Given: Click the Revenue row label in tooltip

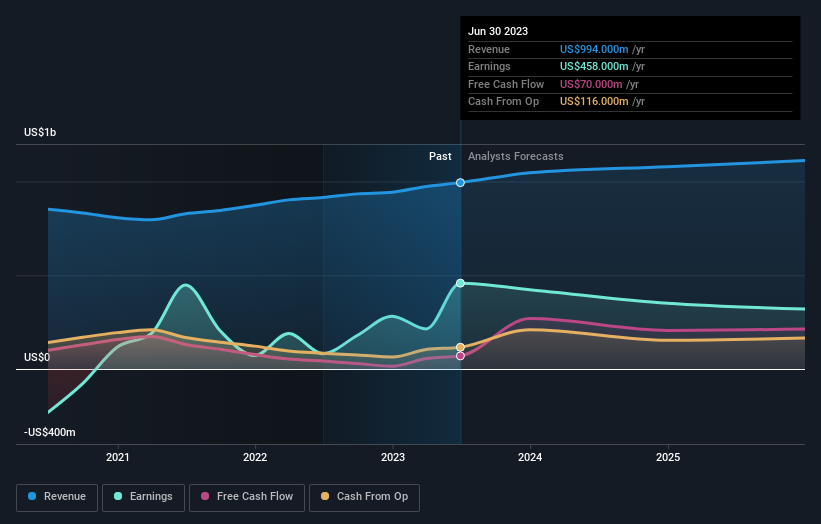Looking at the screenshot, I should point(489,49).
